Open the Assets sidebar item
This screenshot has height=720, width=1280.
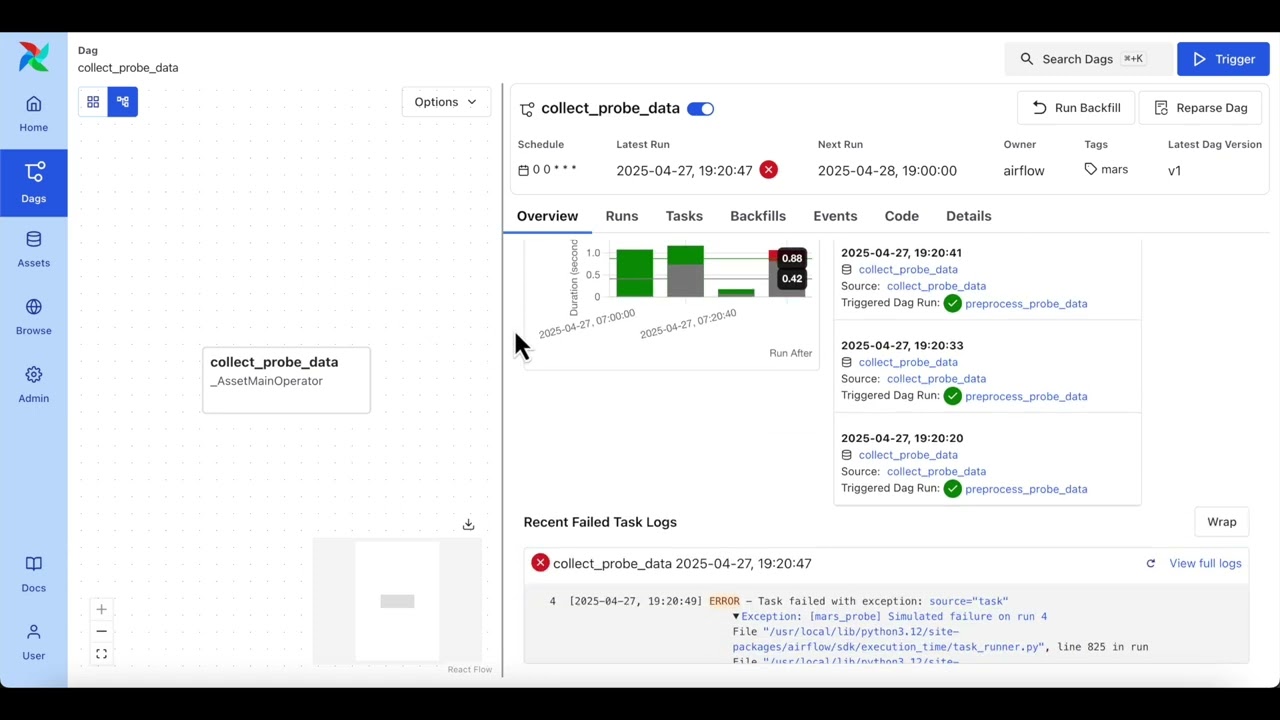coord(33,250)
